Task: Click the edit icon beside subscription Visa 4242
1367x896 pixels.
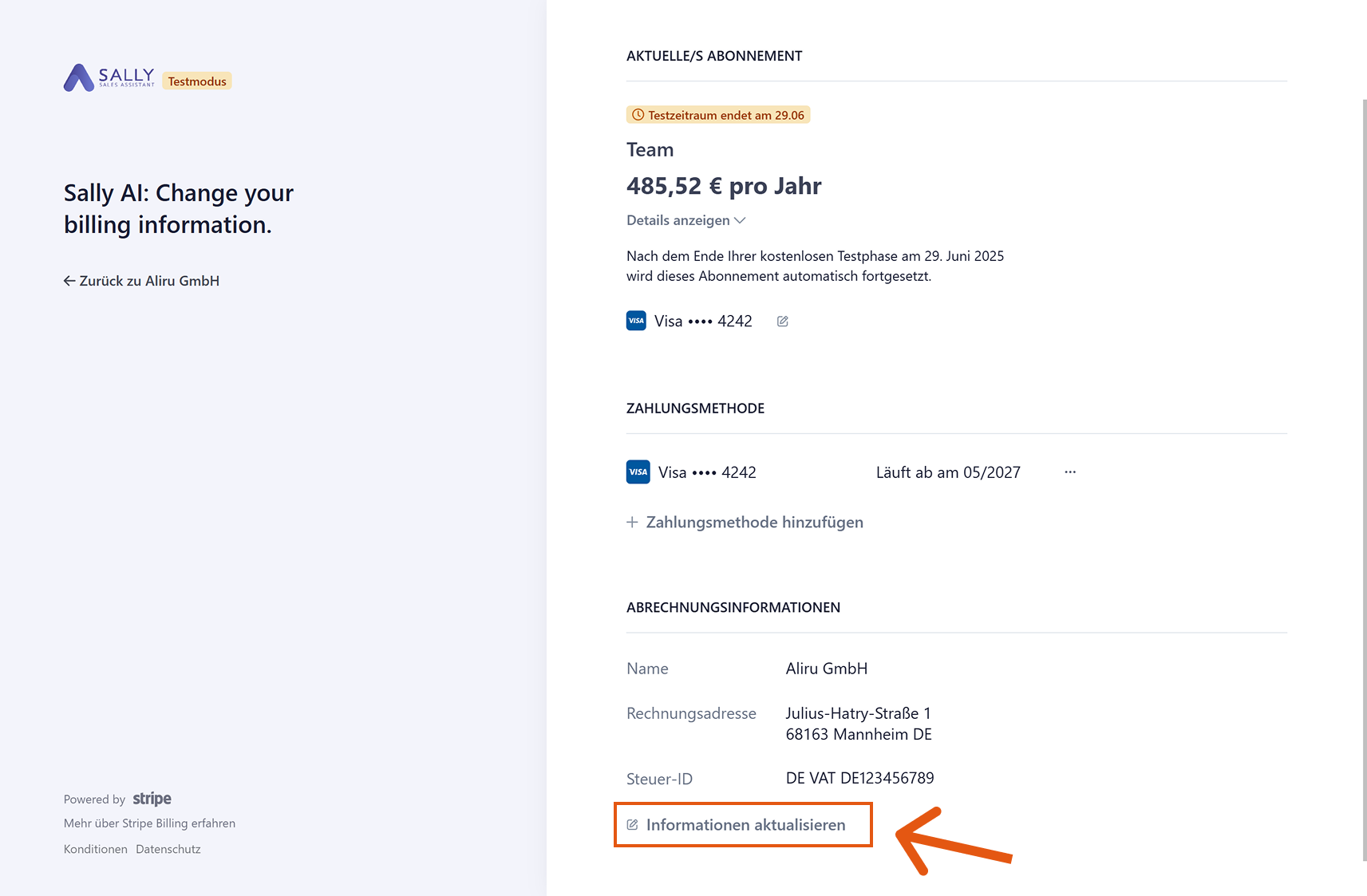Action: coord(783,322)
